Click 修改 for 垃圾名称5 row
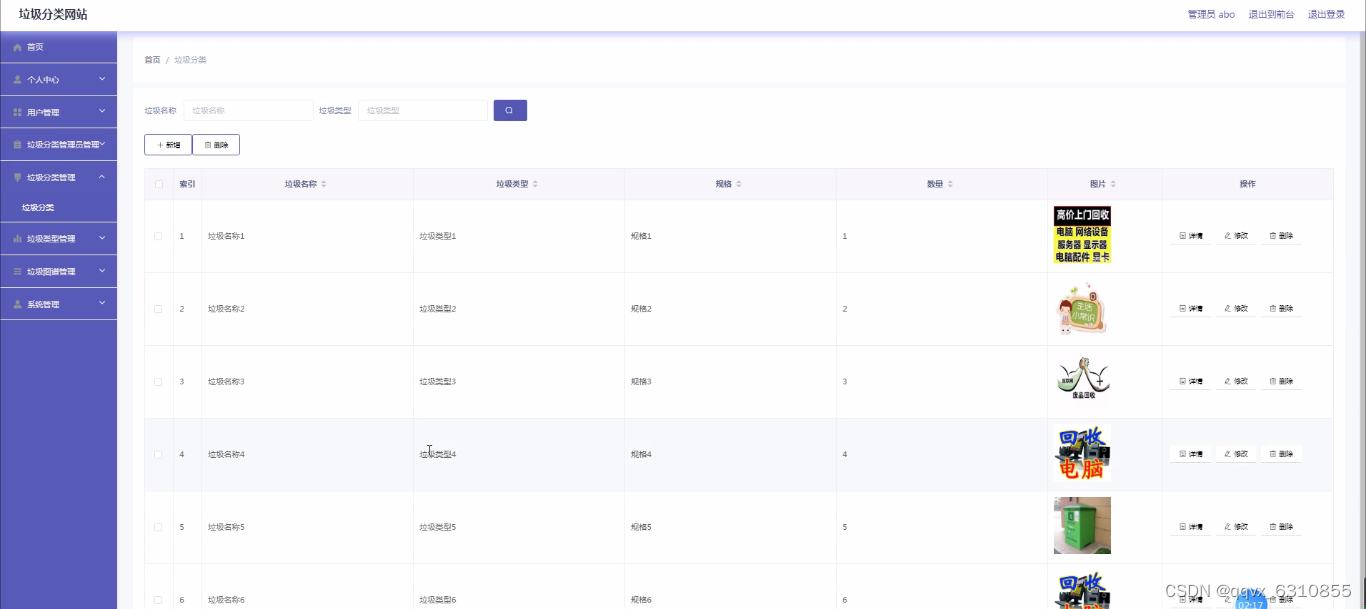The image size is (1366, 609). point(1236,527)
